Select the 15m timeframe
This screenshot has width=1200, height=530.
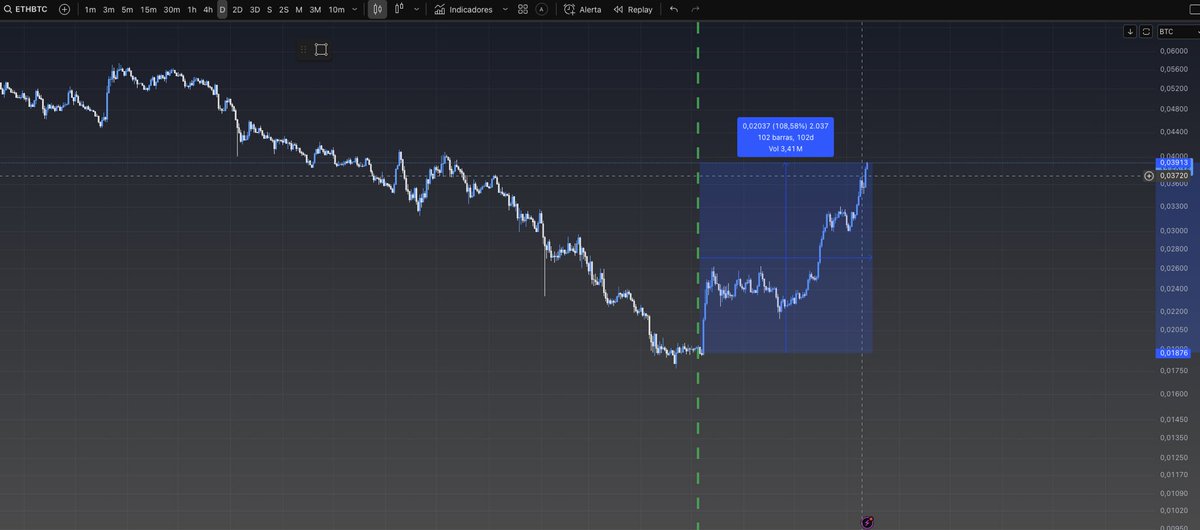[x=148, y=9]
